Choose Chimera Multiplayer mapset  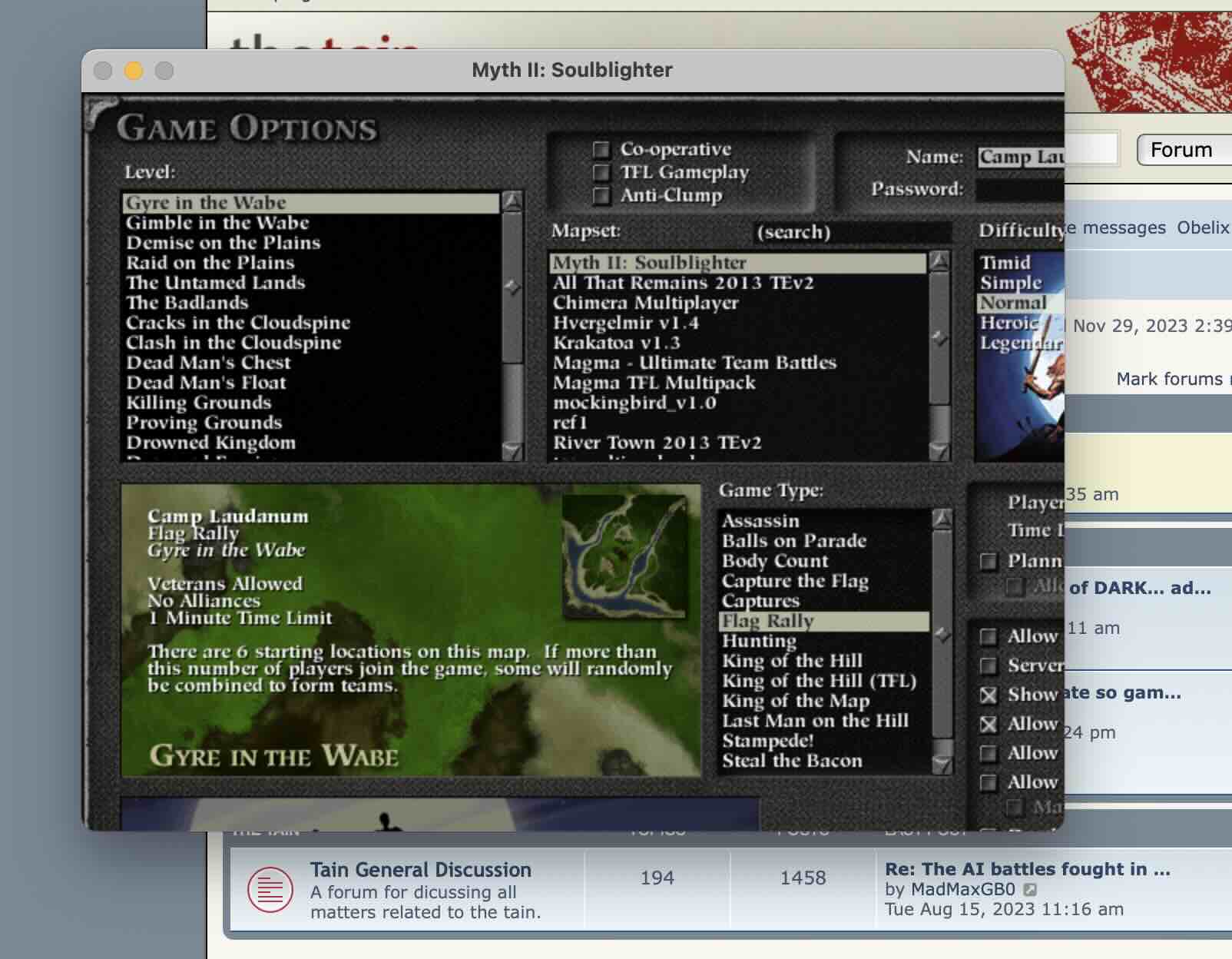[738, 303]
